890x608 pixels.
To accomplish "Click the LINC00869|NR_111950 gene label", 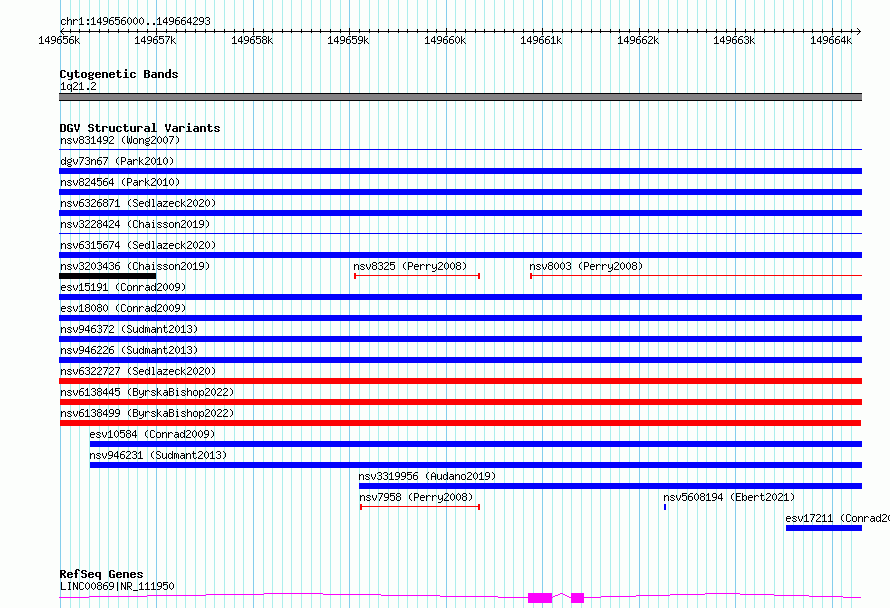I will (117, 586).
